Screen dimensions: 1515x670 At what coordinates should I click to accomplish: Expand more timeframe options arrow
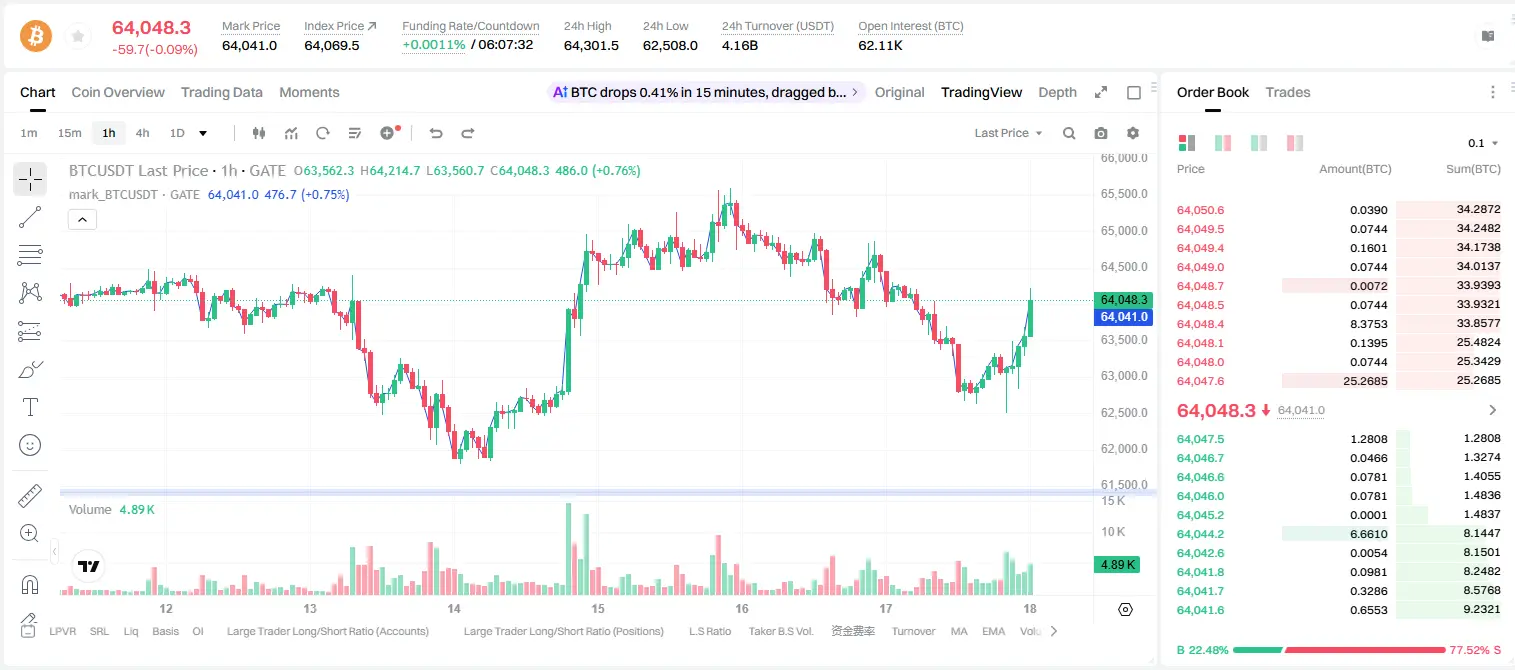[203, 133]
